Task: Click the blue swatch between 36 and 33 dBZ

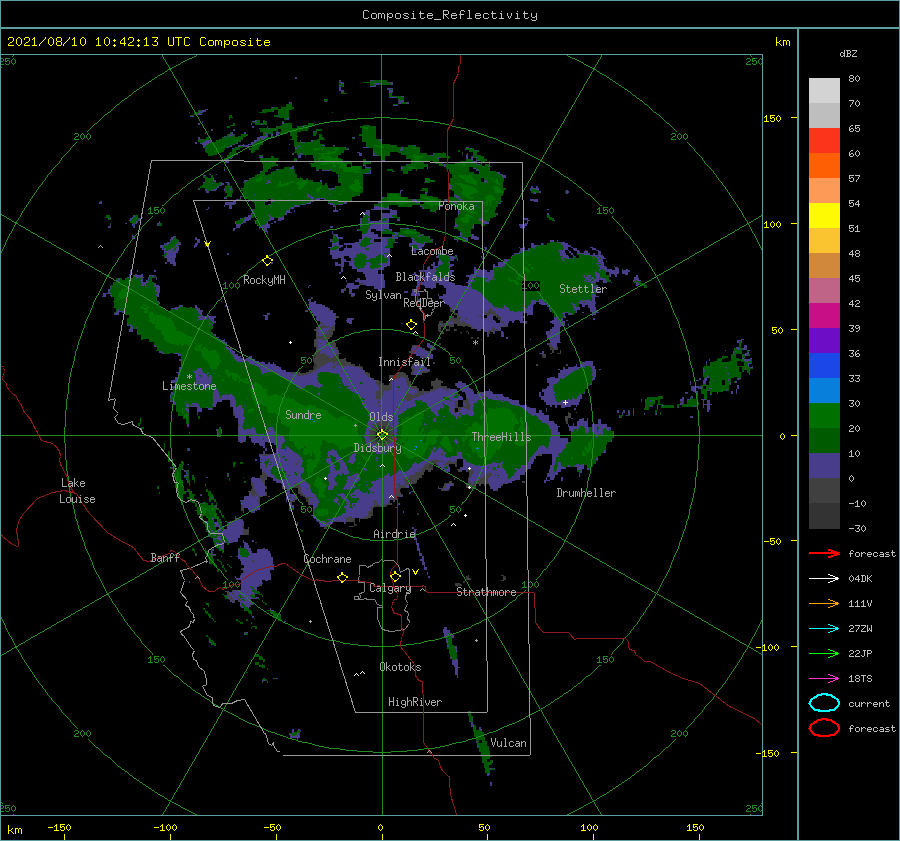Action: pyautogui.click(x=824, y=365)
